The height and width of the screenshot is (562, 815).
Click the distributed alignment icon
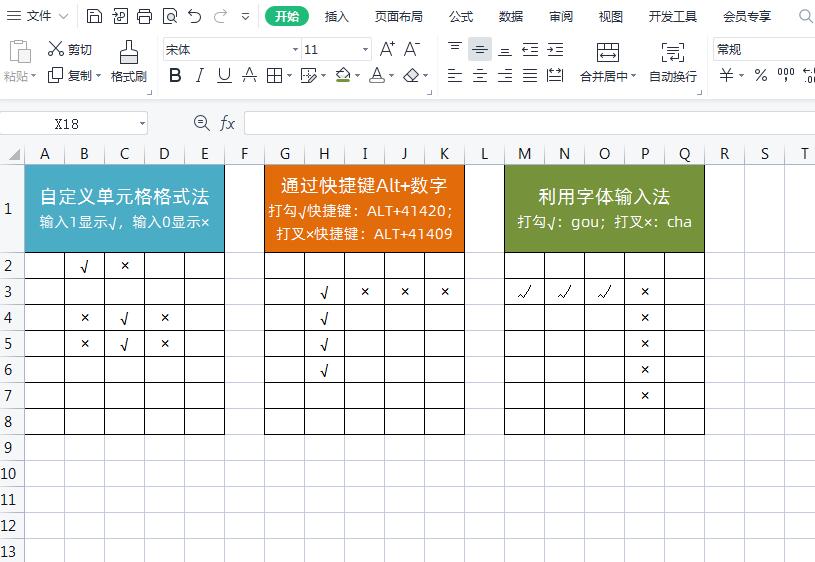555,76
